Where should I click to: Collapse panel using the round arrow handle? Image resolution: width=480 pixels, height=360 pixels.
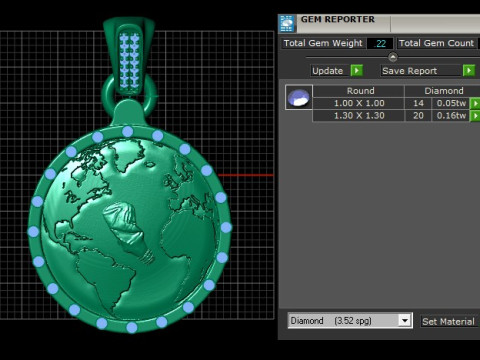coord(393,57)
